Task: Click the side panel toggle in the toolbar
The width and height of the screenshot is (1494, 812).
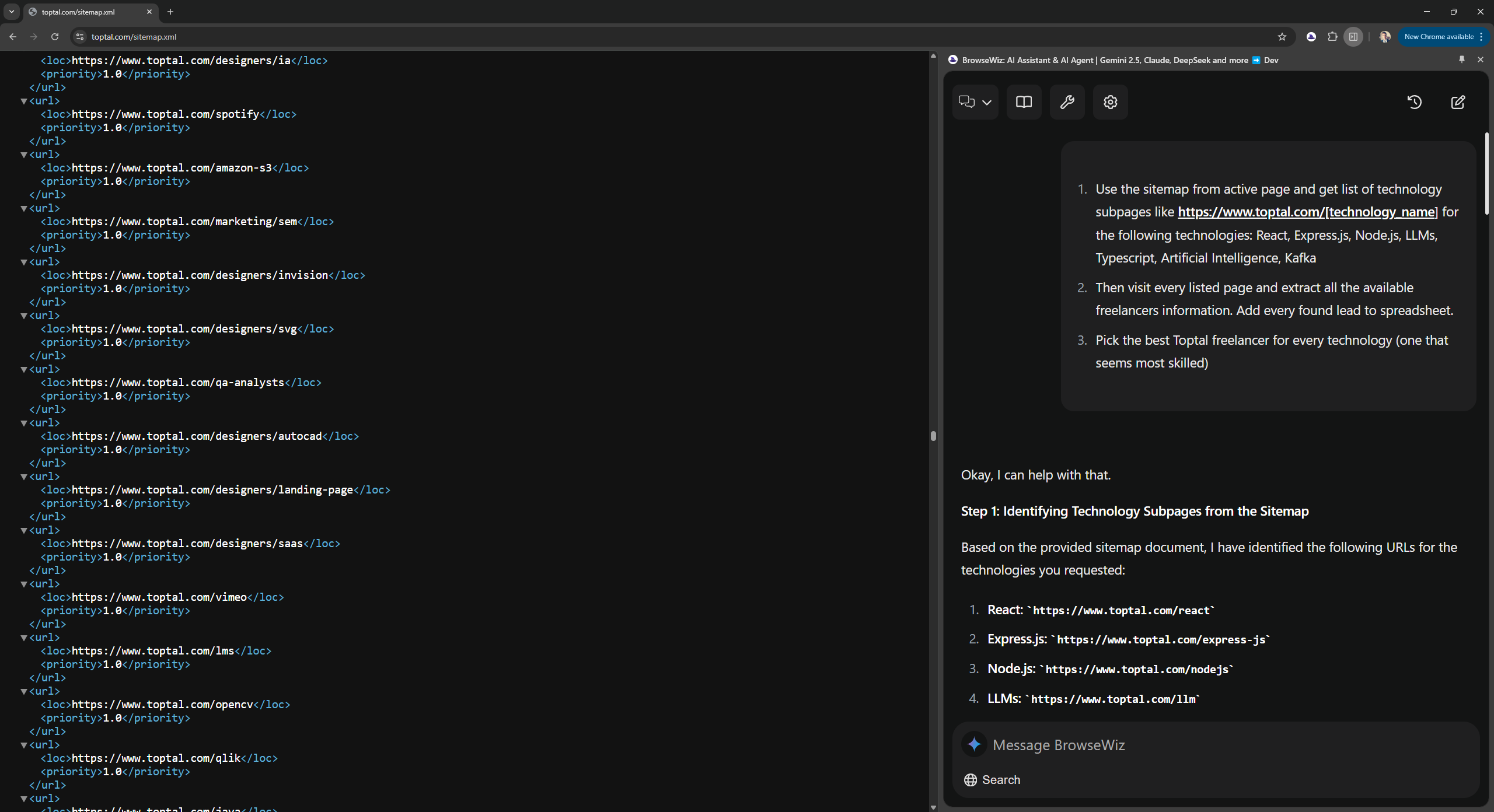Action: [1353, 37]
